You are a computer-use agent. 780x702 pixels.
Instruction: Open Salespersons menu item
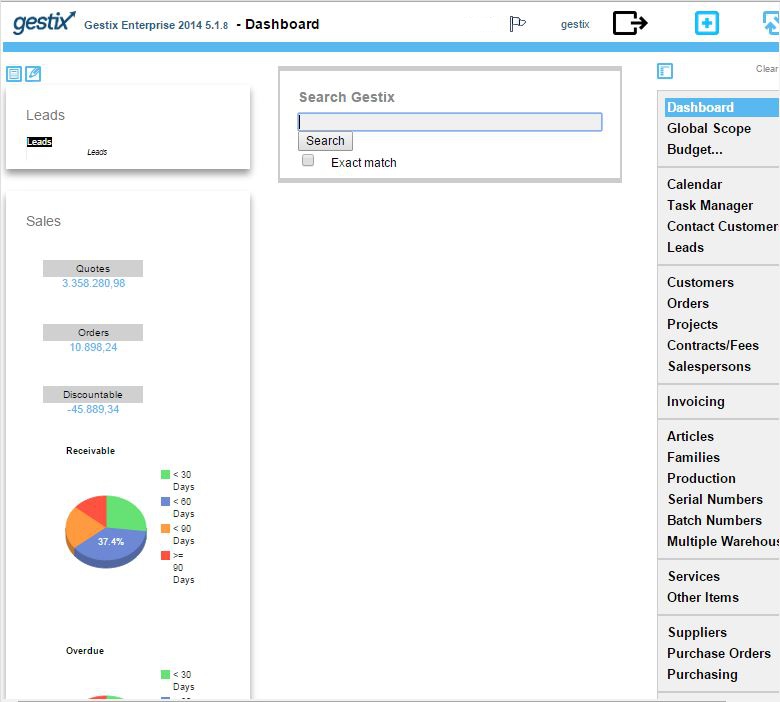[709, 366]
